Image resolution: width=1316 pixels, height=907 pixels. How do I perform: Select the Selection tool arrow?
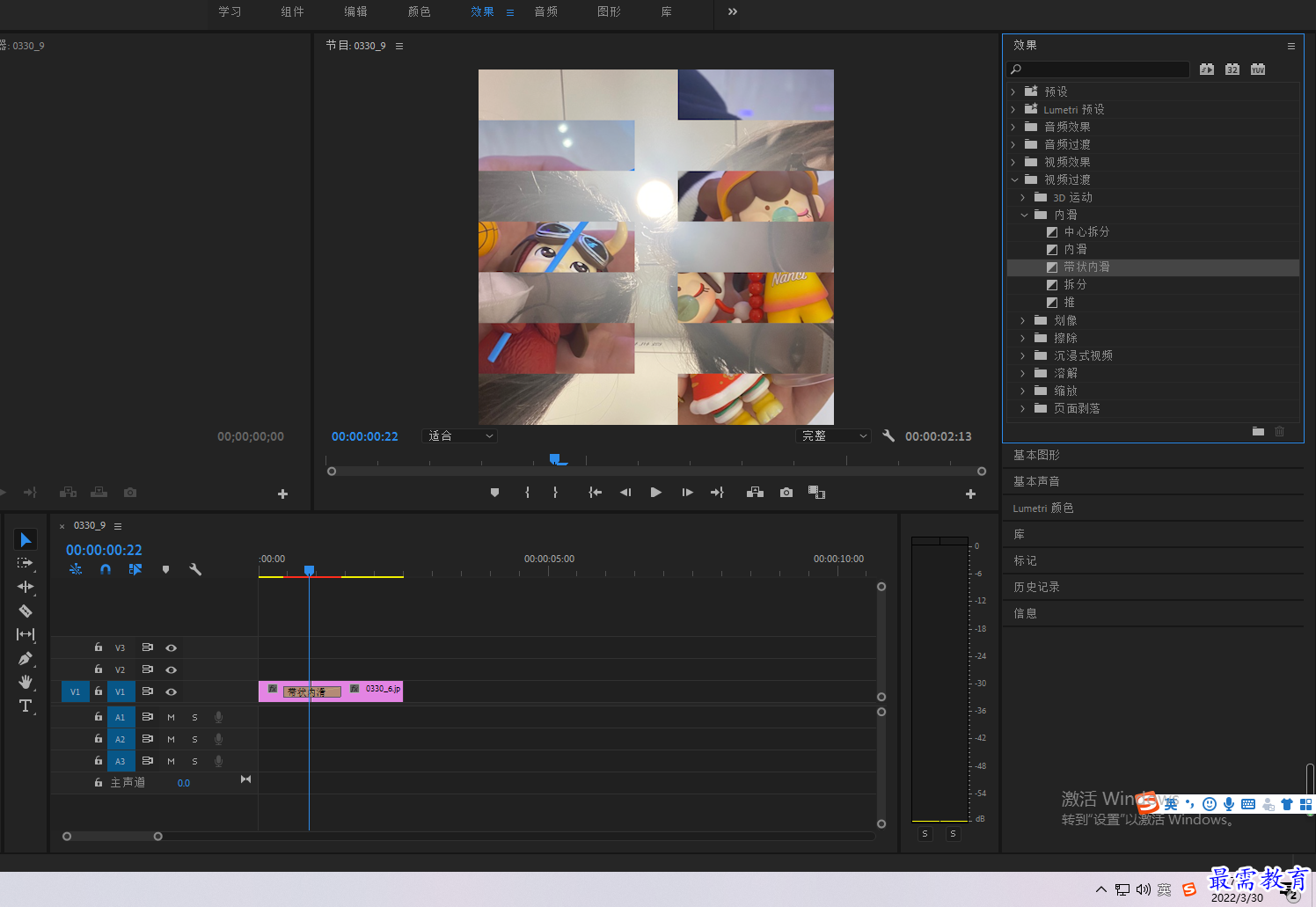26,539
